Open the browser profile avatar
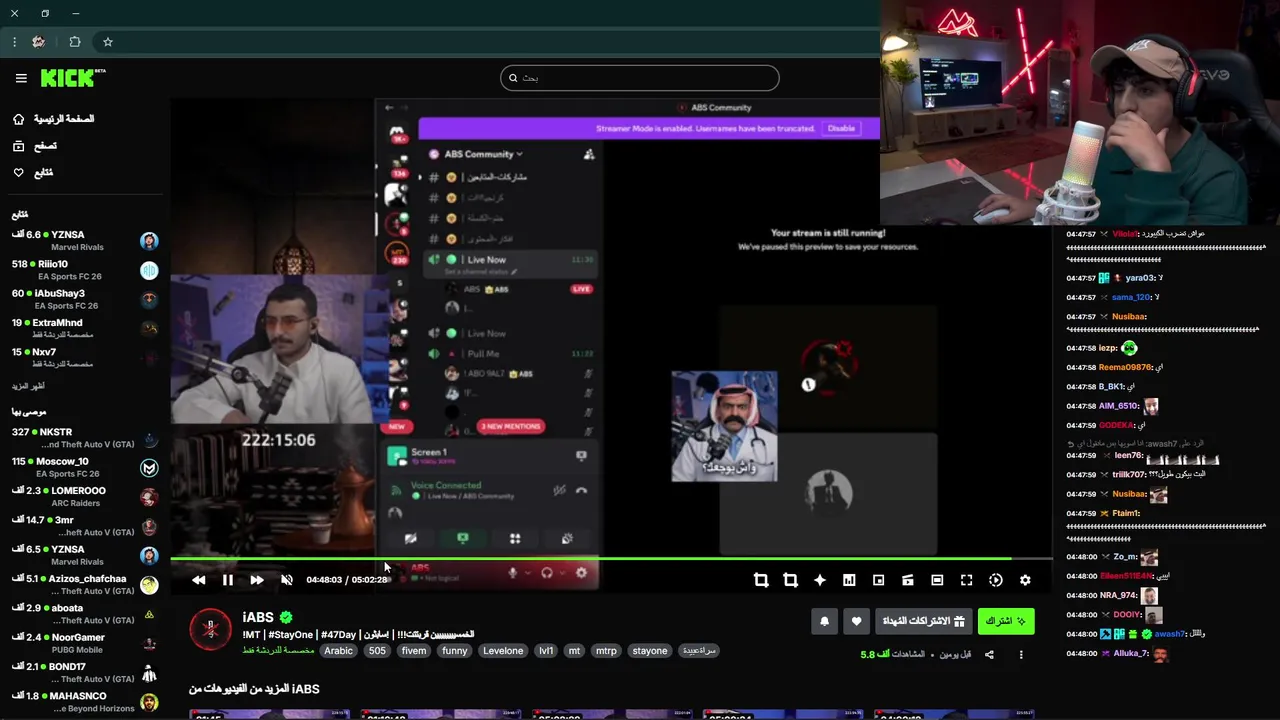 [38, 42]
